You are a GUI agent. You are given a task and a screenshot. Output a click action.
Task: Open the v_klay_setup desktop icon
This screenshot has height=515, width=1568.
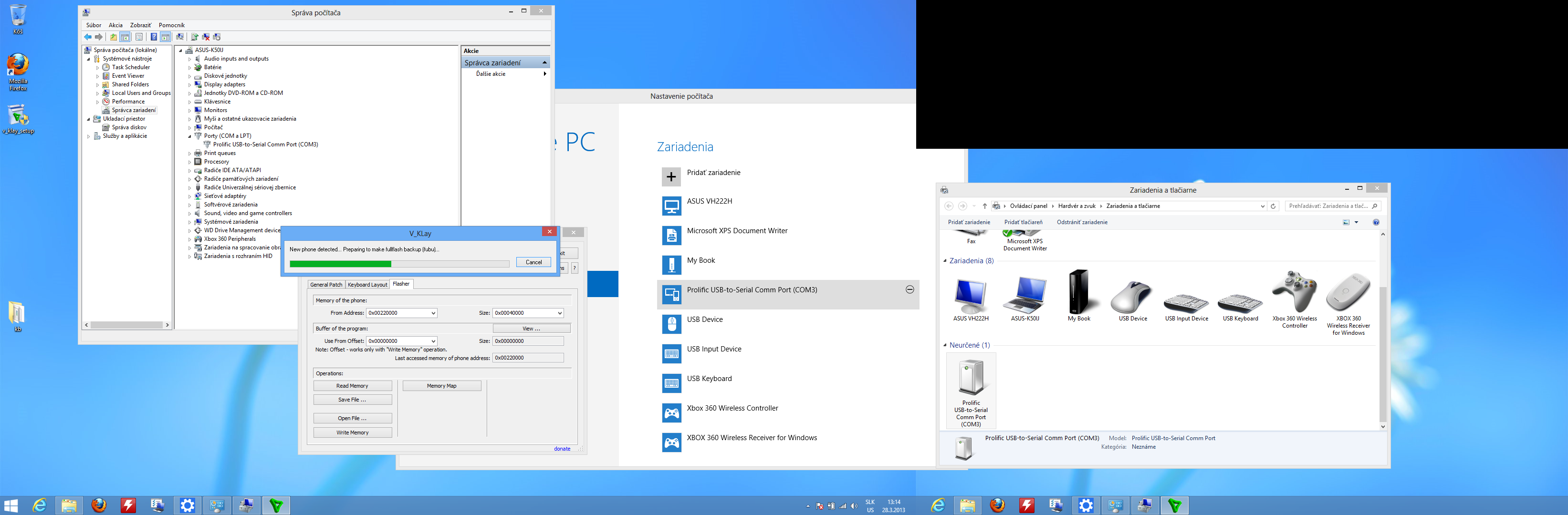18,119
